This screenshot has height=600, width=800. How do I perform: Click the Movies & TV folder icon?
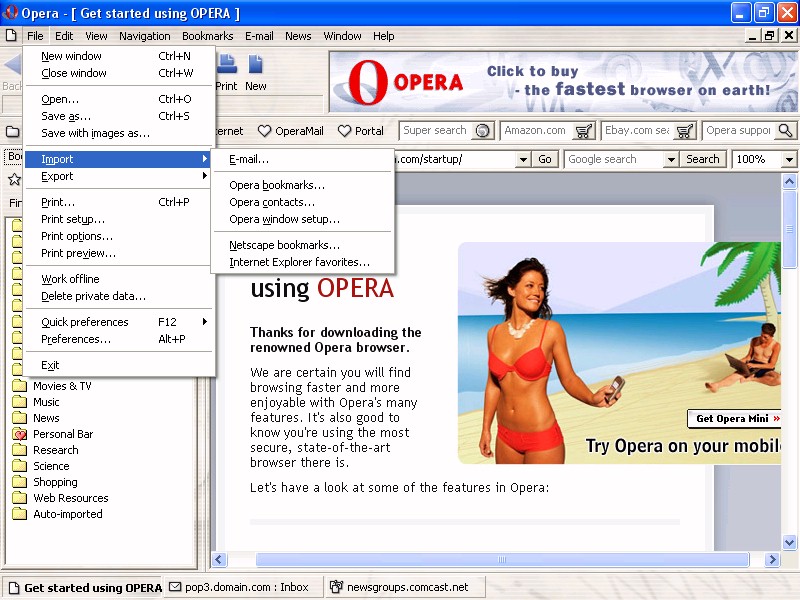pos(19,385)
